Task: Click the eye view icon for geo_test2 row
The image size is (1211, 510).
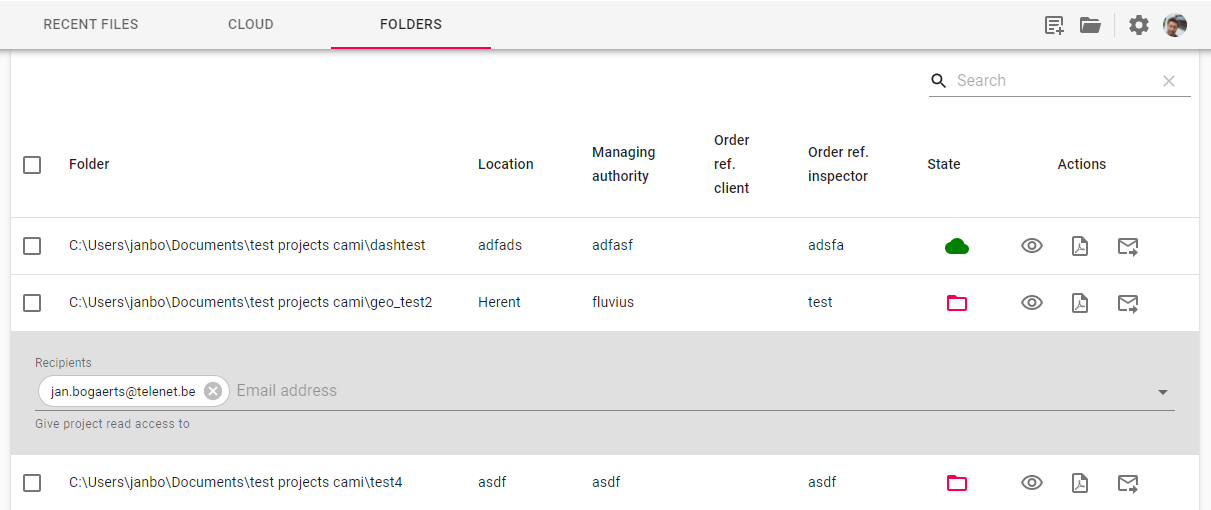Action: (1032, 303)
